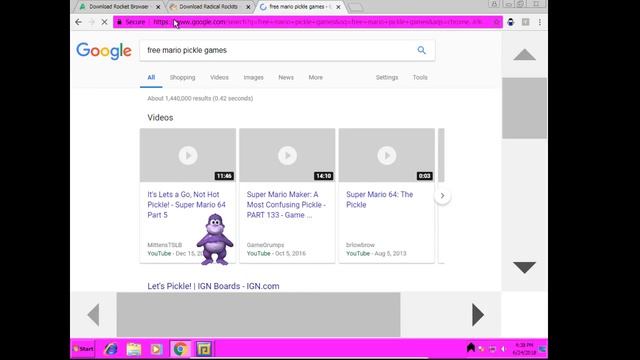Click the "Videos" section heading
Viewport: 640px width, 360px height.
point(160,118)
